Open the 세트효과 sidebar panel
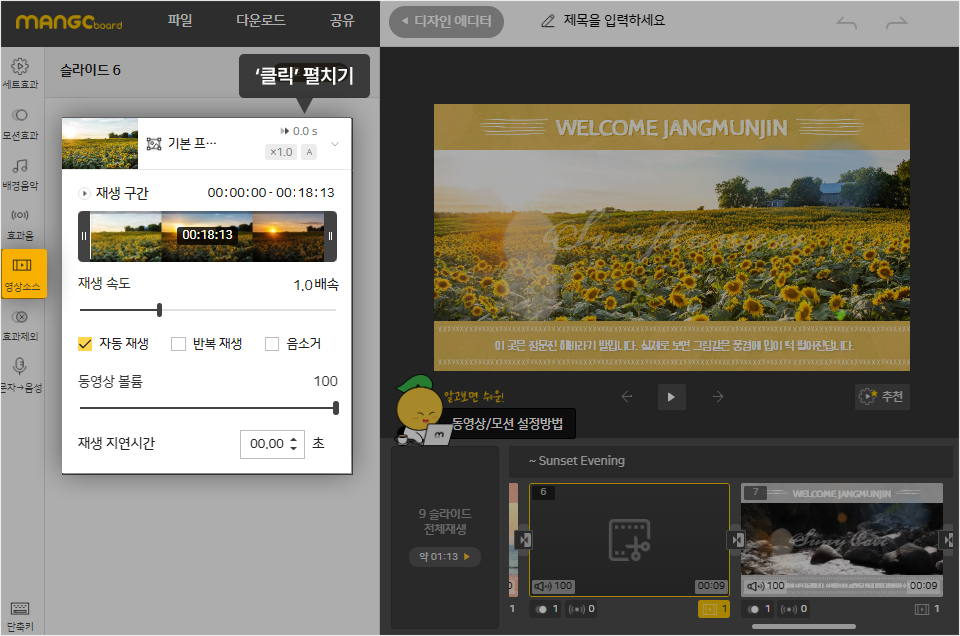 point(20,74)
